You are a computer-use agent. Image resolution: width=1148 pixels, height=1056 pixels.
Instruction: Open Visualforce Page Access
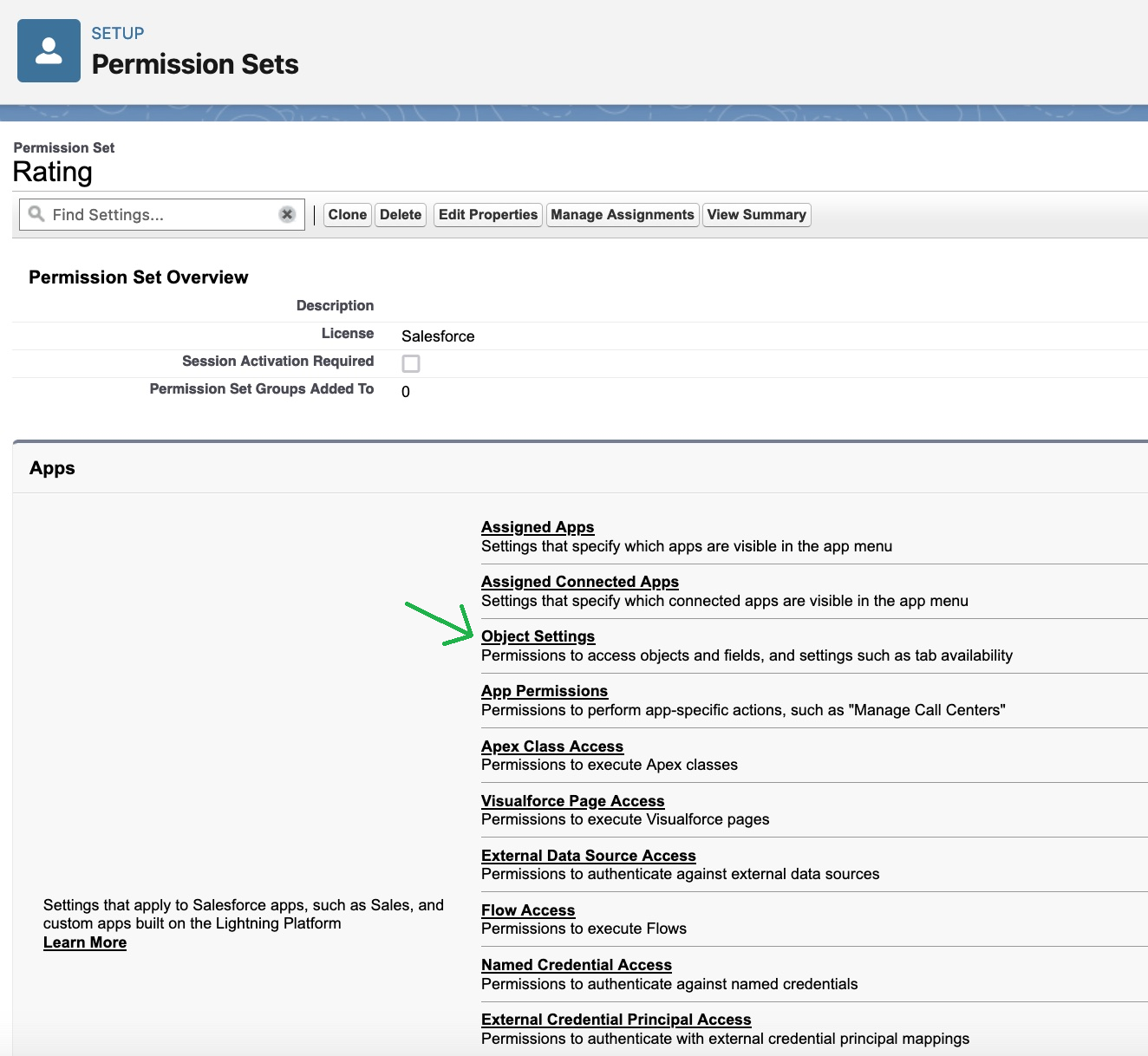[573, 801]
